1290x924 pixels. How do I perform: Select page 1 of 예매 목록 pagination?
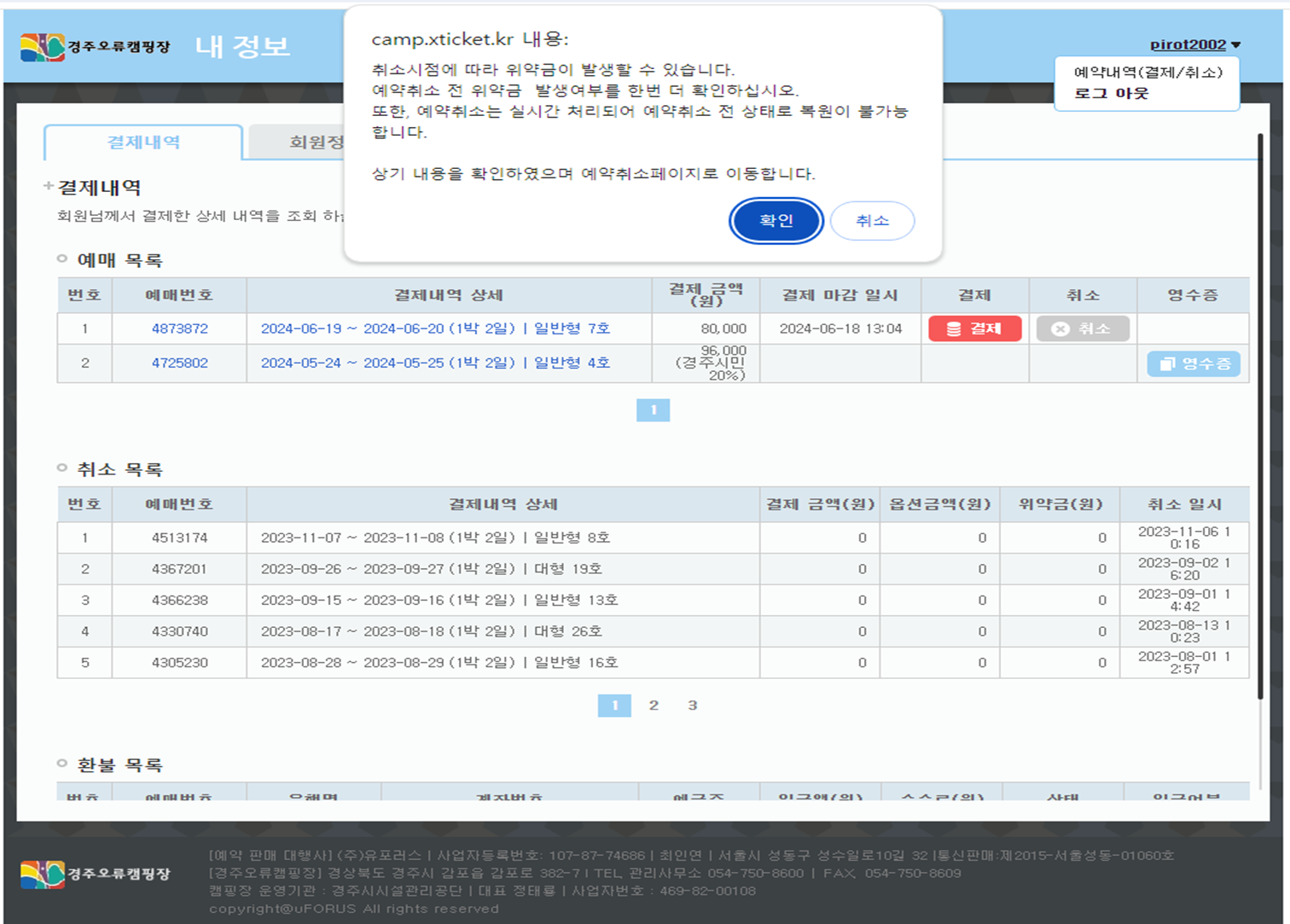coord(653,410)
